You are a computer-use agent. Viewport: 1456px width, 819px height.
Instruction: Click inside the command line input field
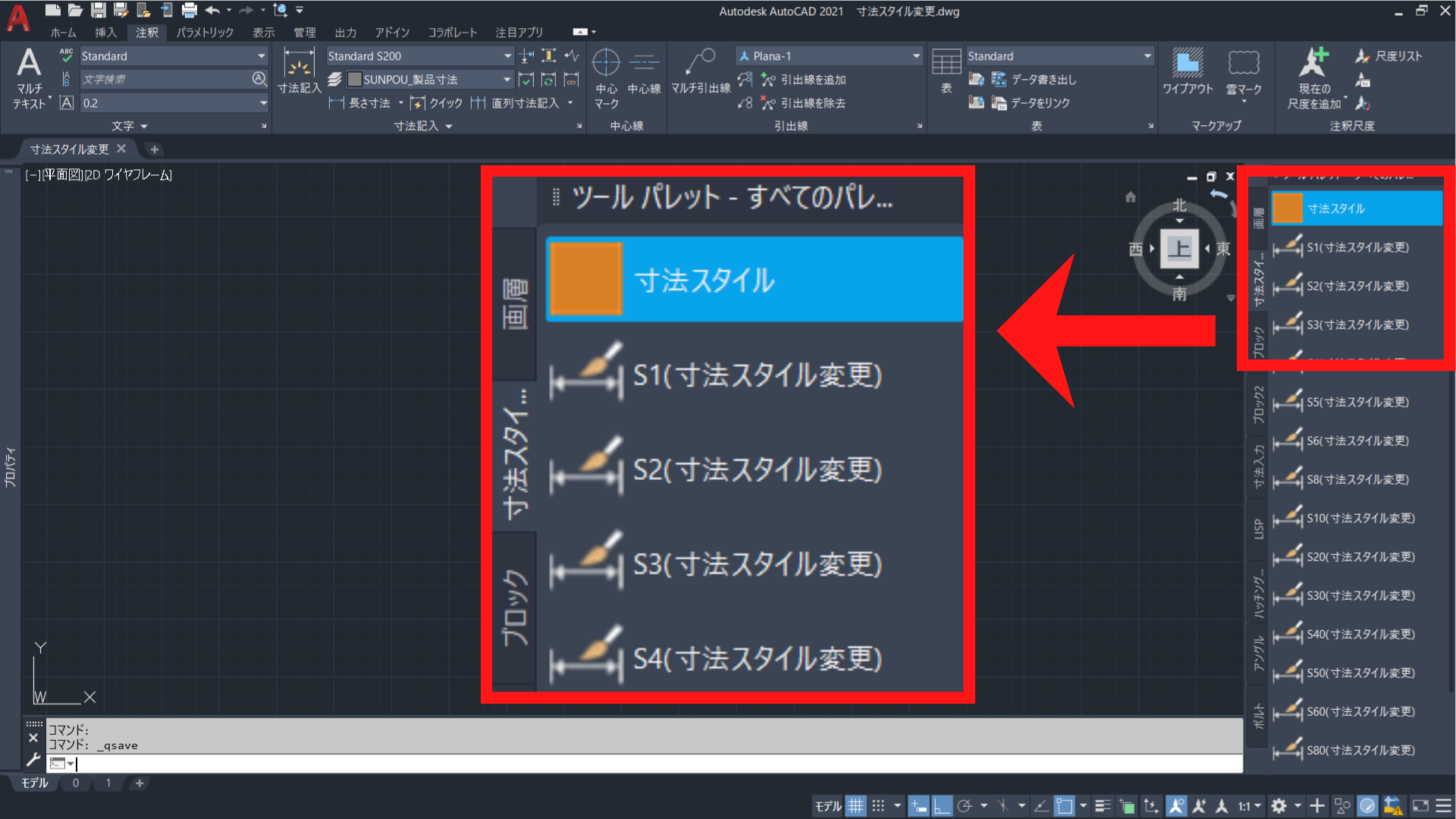(303, 764)
